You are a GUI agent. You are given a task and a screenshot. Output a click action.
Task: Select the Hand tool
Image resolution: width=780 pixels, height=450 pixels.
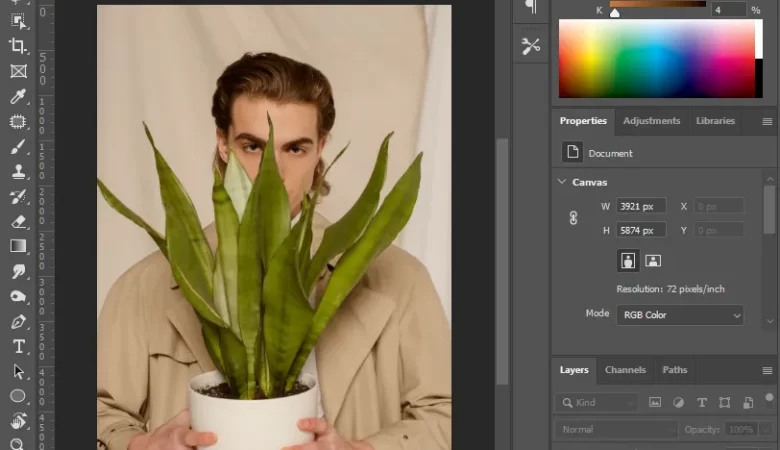tap(18, 421)
